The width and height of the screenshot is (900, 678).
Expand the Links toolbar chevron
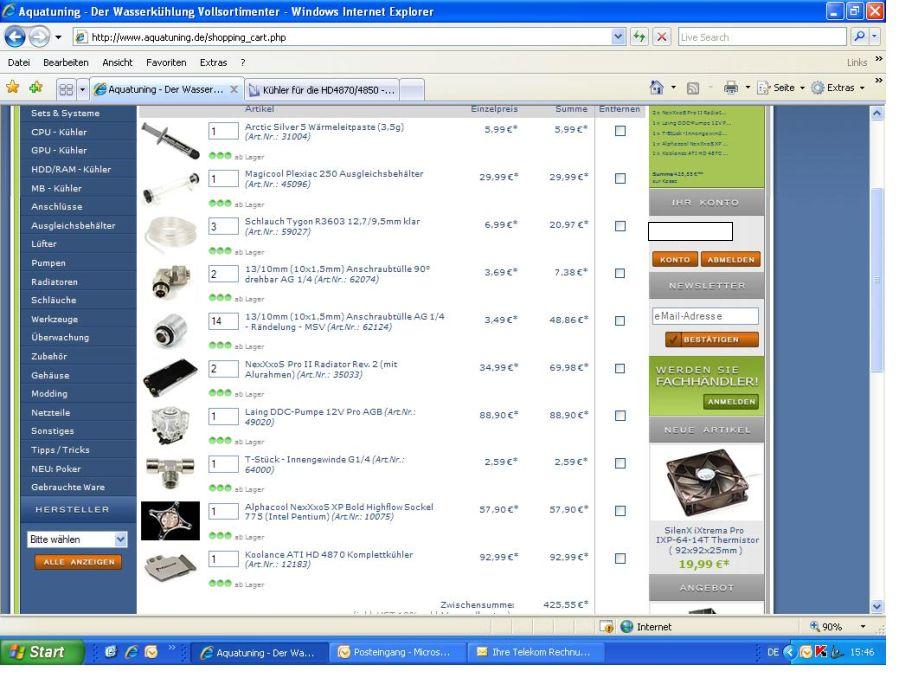tap(879, 60)
